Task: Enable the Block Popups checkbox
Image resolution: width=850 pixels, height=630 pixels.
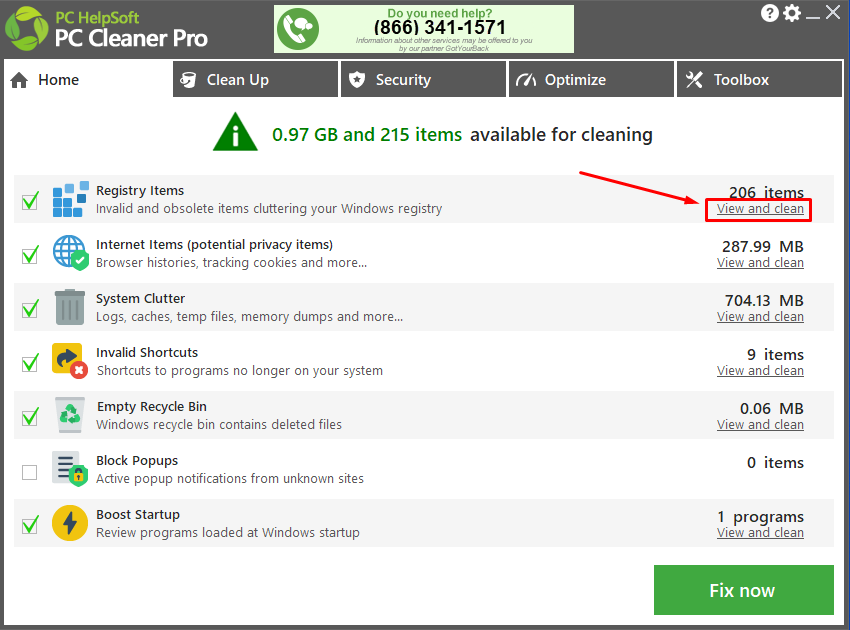Action: click(29, 472)
